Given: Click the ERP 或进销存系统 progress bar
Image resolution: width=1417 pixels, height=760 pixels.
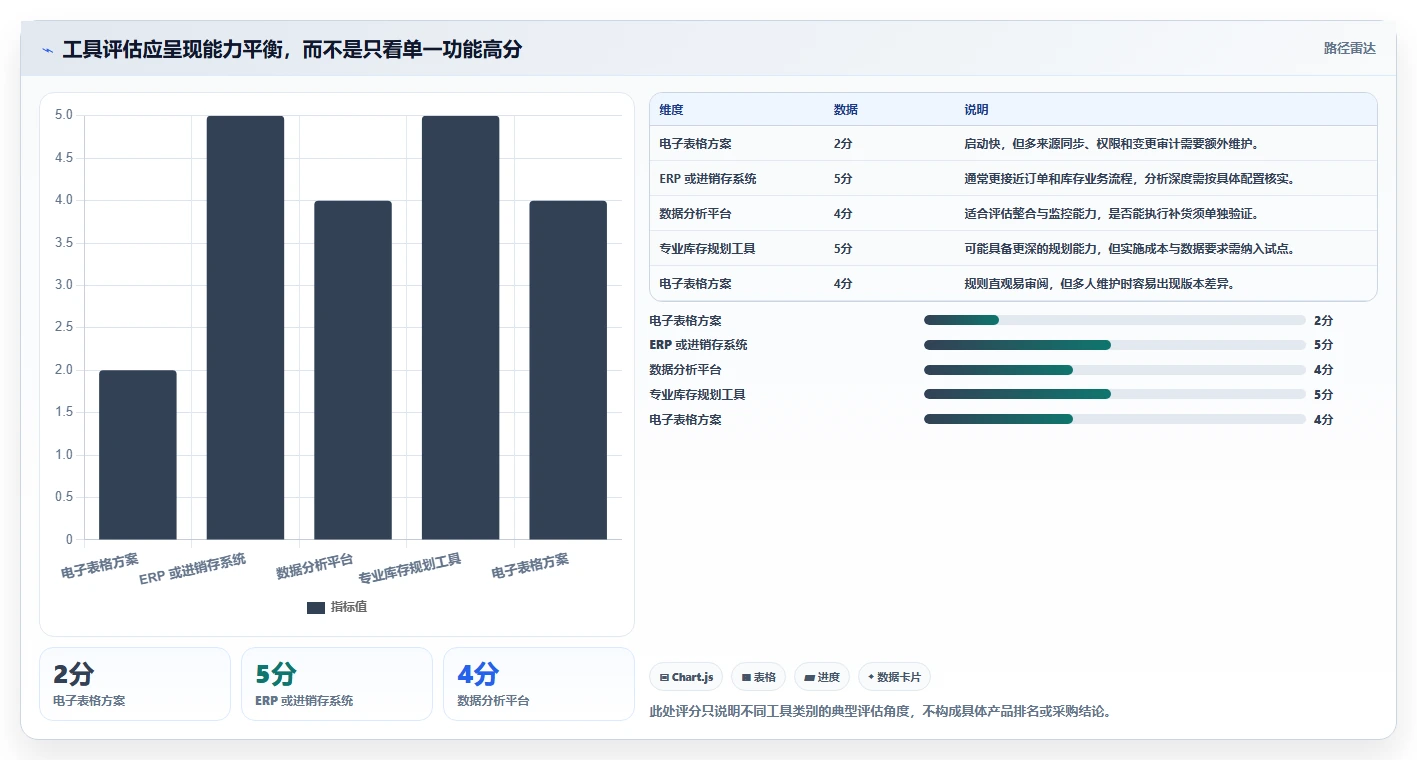Looking at the screenshot, I should [1115, 345].
